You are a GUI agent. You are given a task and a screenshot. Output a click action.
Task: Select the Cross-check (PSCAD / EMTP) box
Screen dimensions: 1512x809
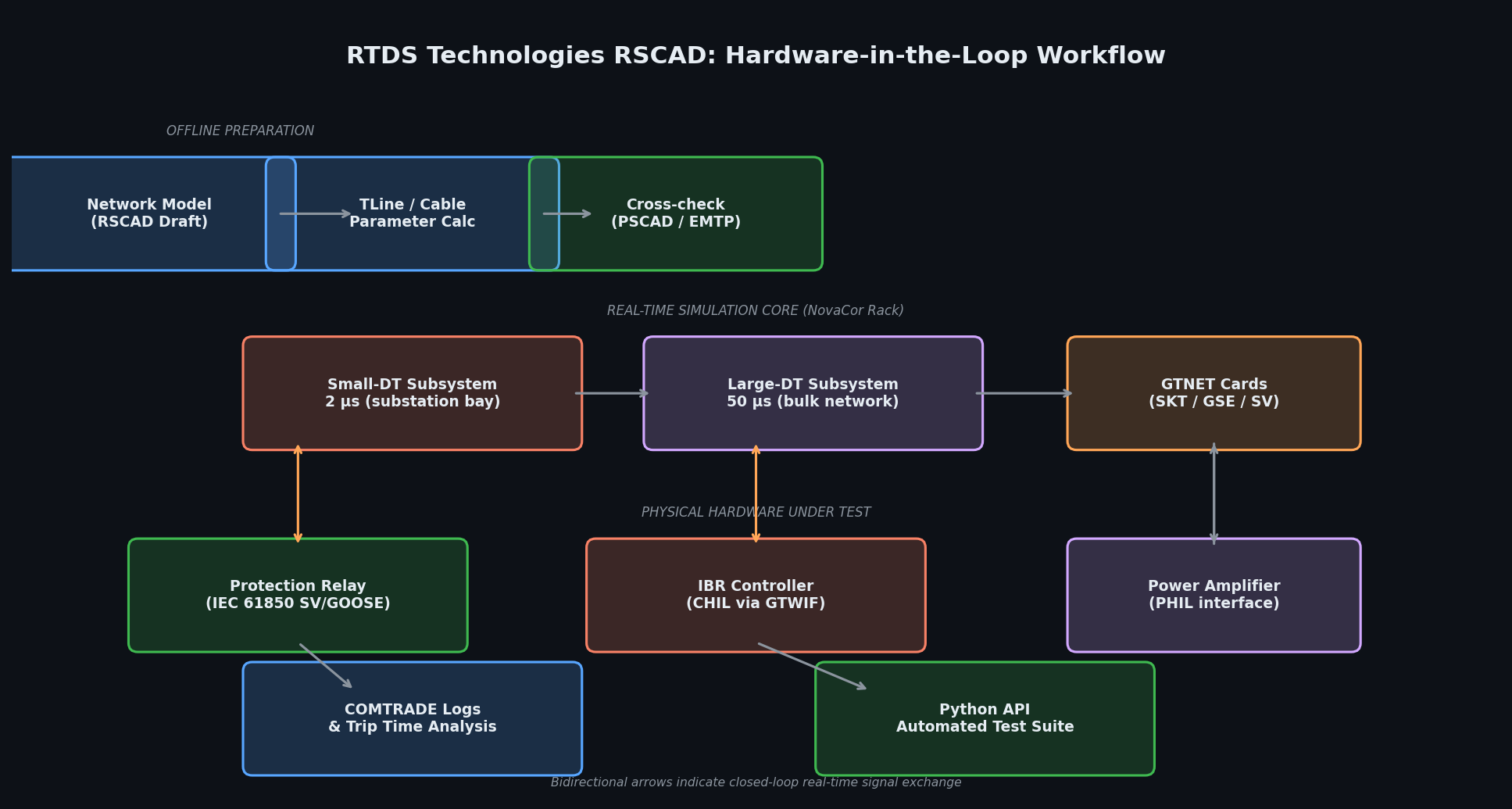[676, 213]
